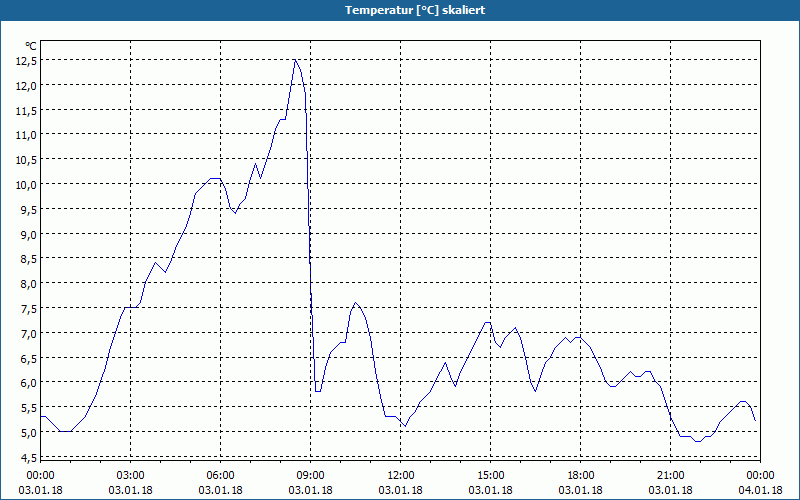800x500 pixels.
Task: Click the 5,5 axis label
Action: pos(30,408)
